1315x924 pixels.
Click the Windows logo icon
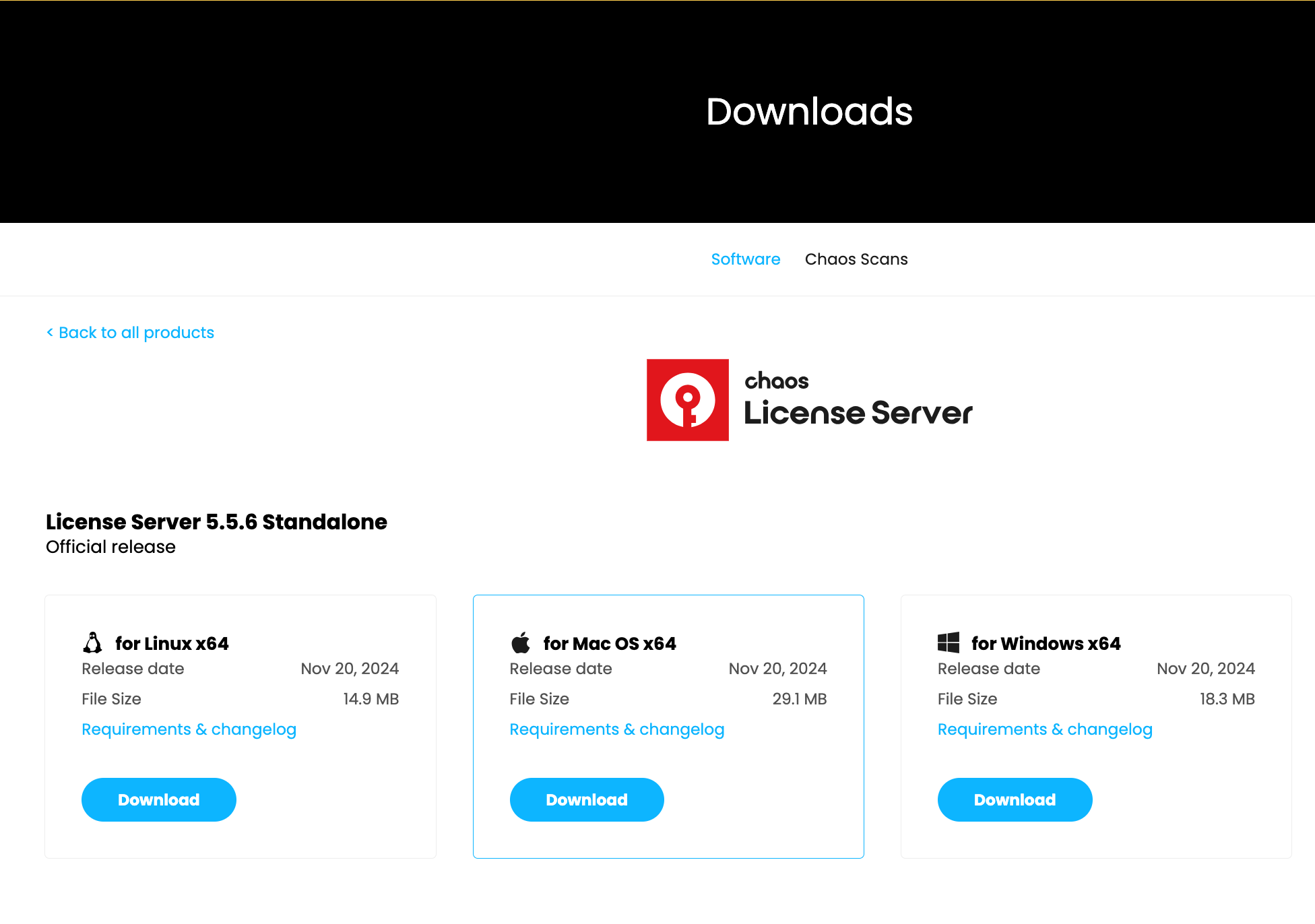coord(949,643)
